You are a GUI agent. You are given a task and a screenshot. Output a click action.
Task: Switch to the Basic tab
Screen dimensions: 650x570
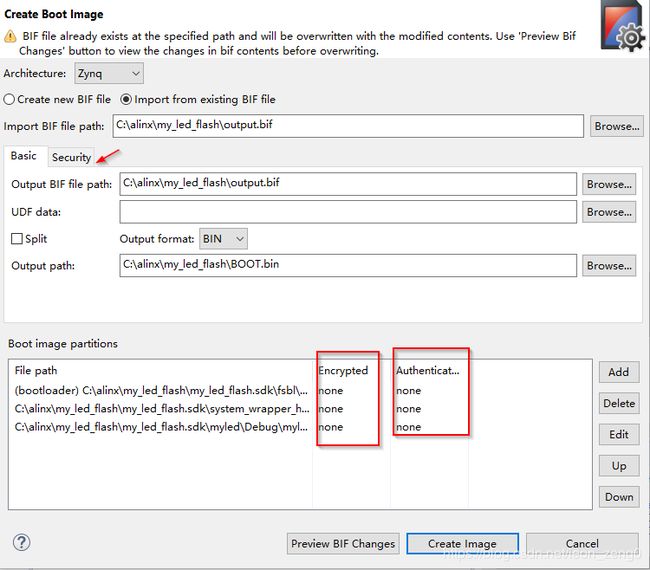pyautogui.click(x=24, y=156)
